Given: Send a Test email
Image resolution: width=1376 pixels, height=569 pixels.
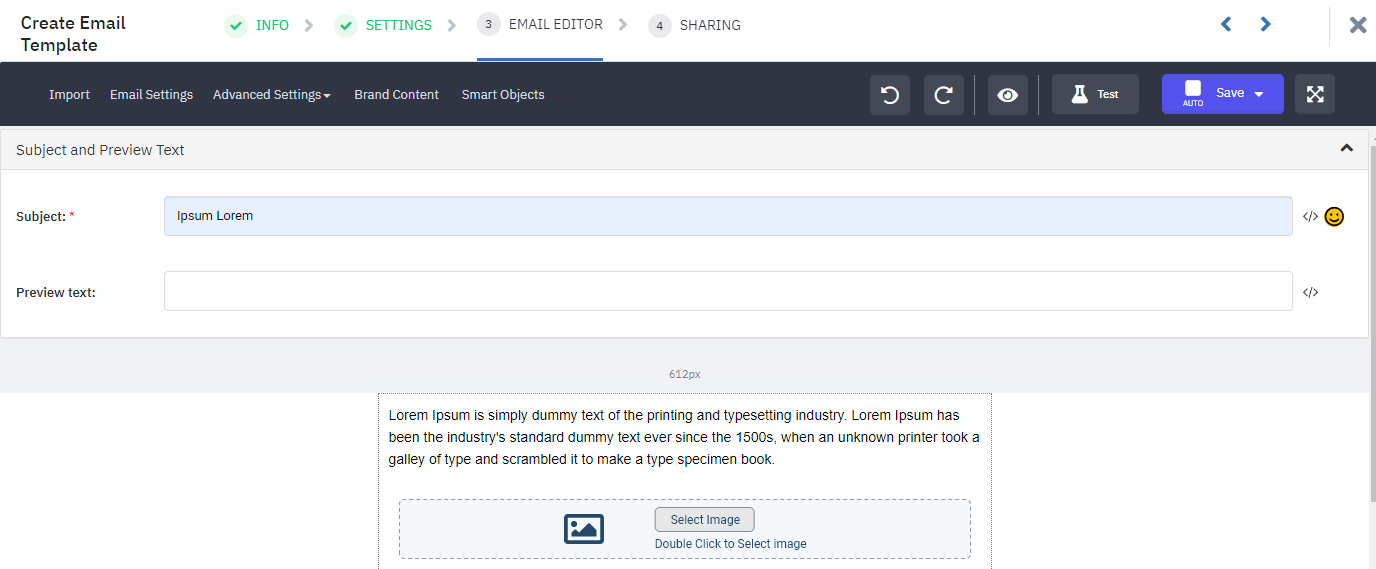Looking at the screenshot, I should pyautogui.click(x=1095, y=94).
